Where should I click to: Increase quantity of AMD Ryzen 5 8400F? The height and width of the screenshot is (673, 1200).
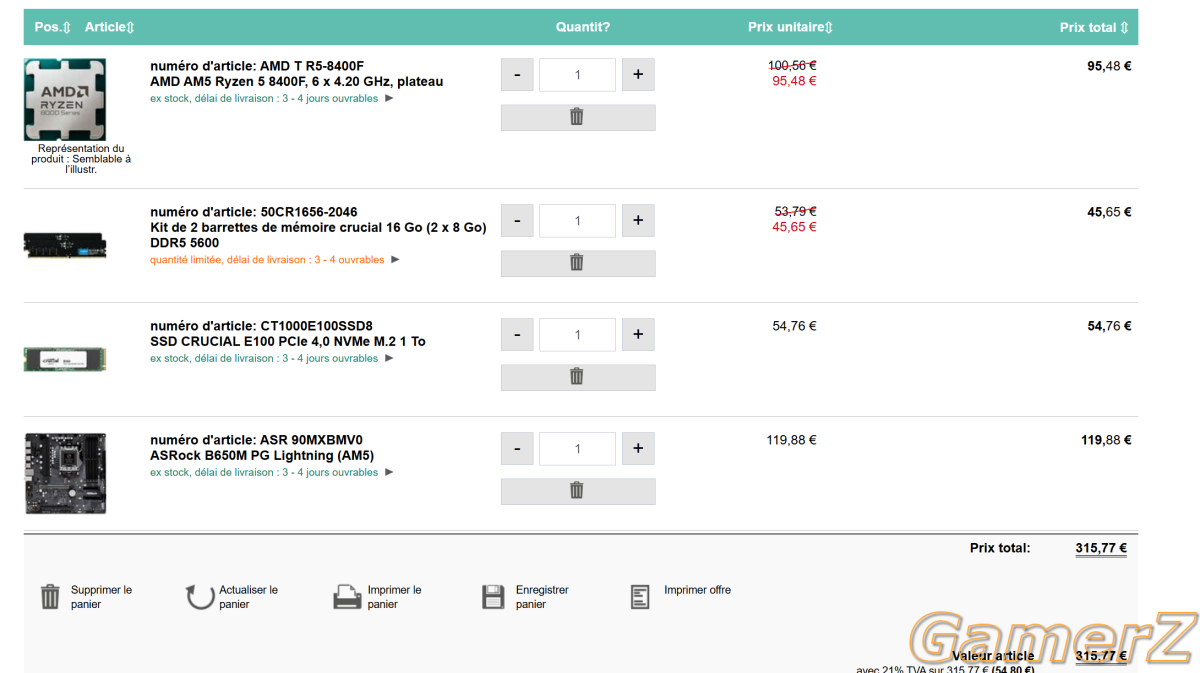(x=638, y=75)
